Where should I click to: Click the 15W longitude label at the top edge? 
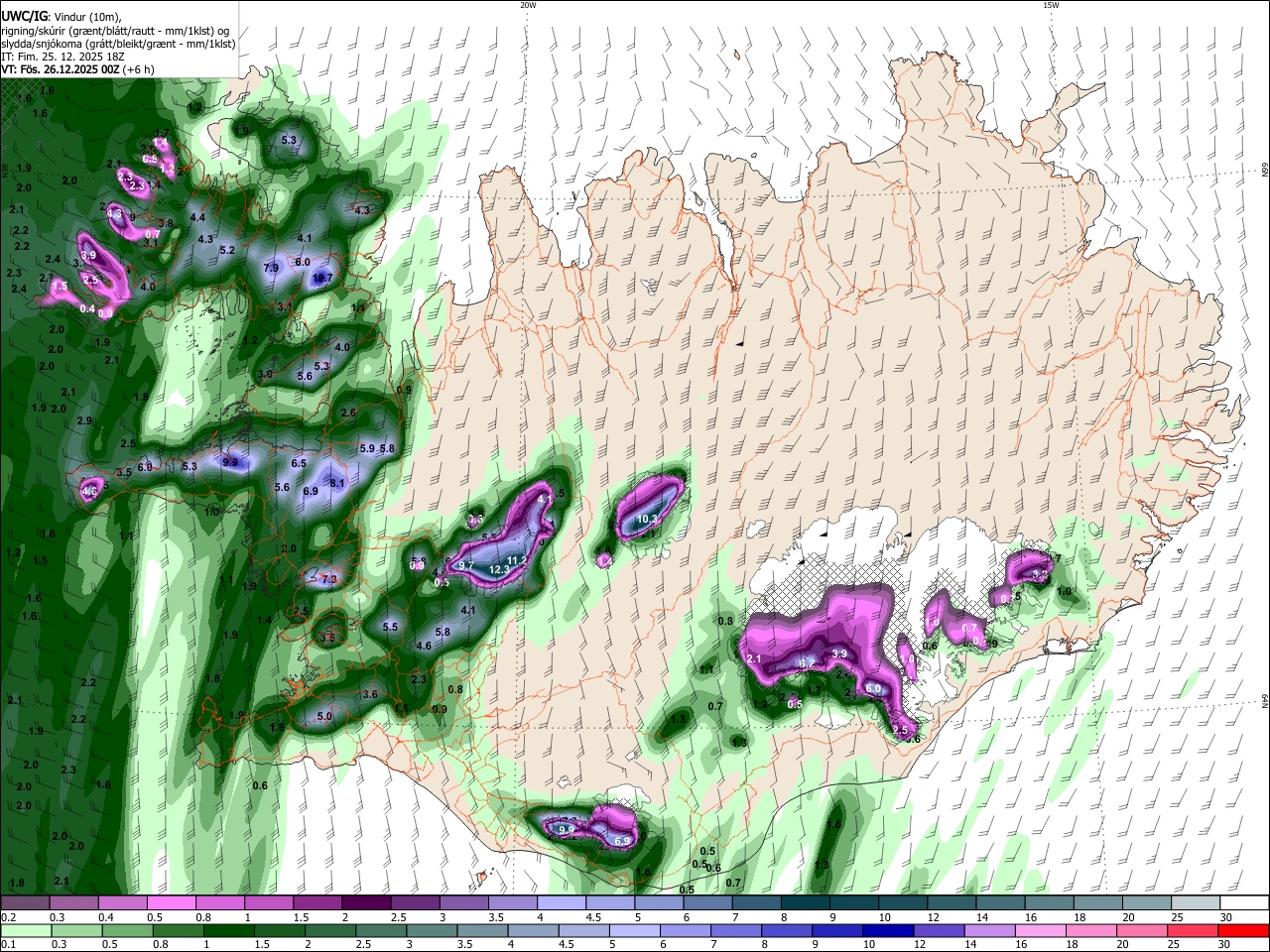tap(1051, 5)
